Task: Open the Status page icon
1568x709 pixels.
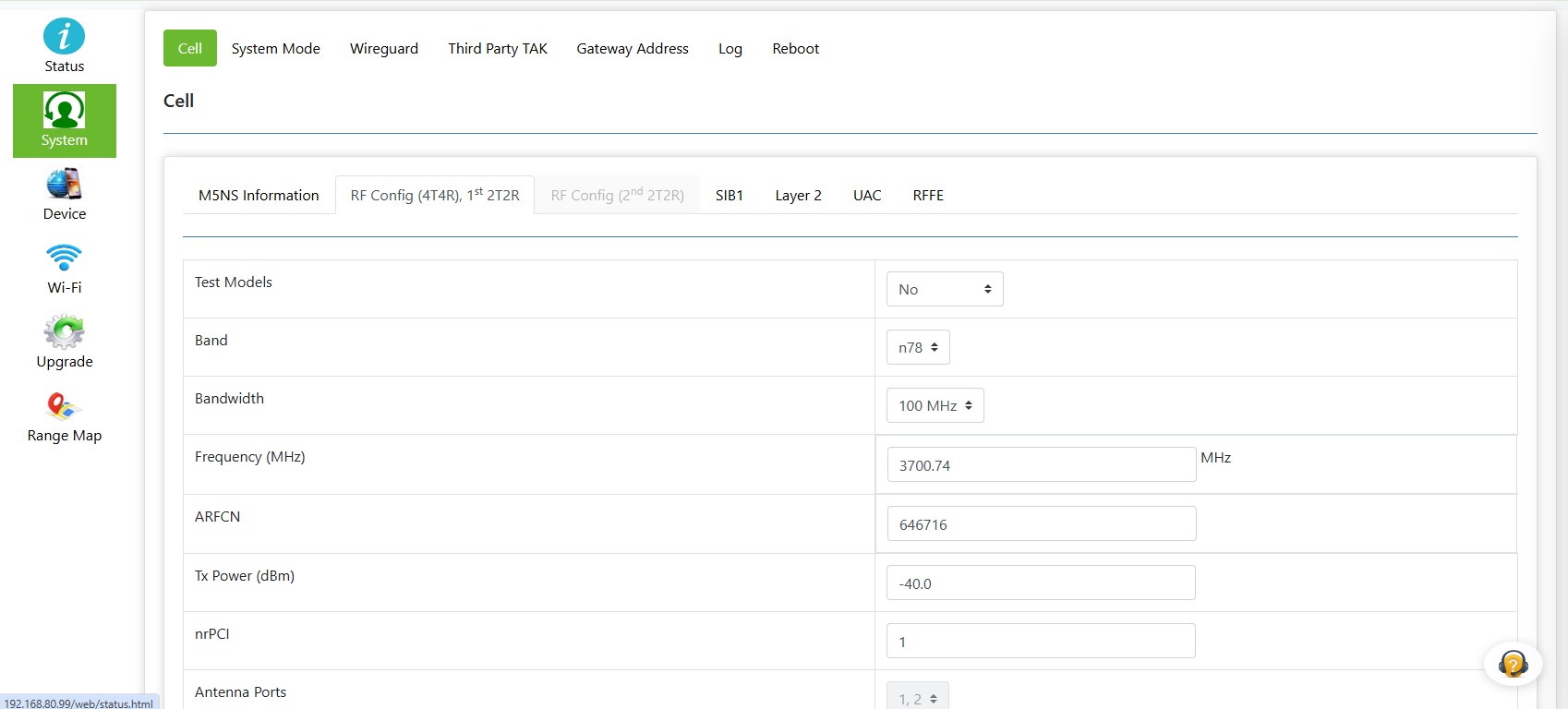Action: pyautogui.click(x=64, y=37)
